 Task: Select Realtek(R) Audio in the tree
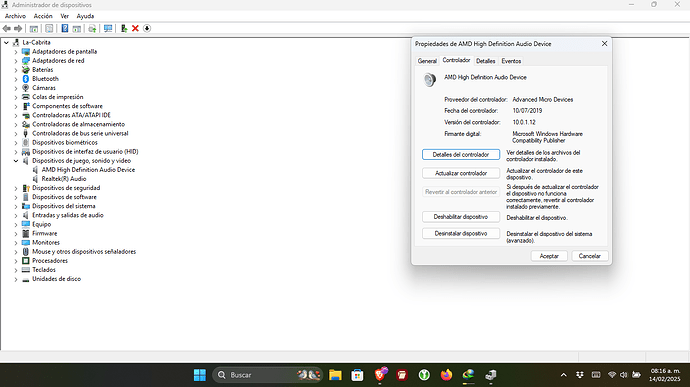[64, 179]
